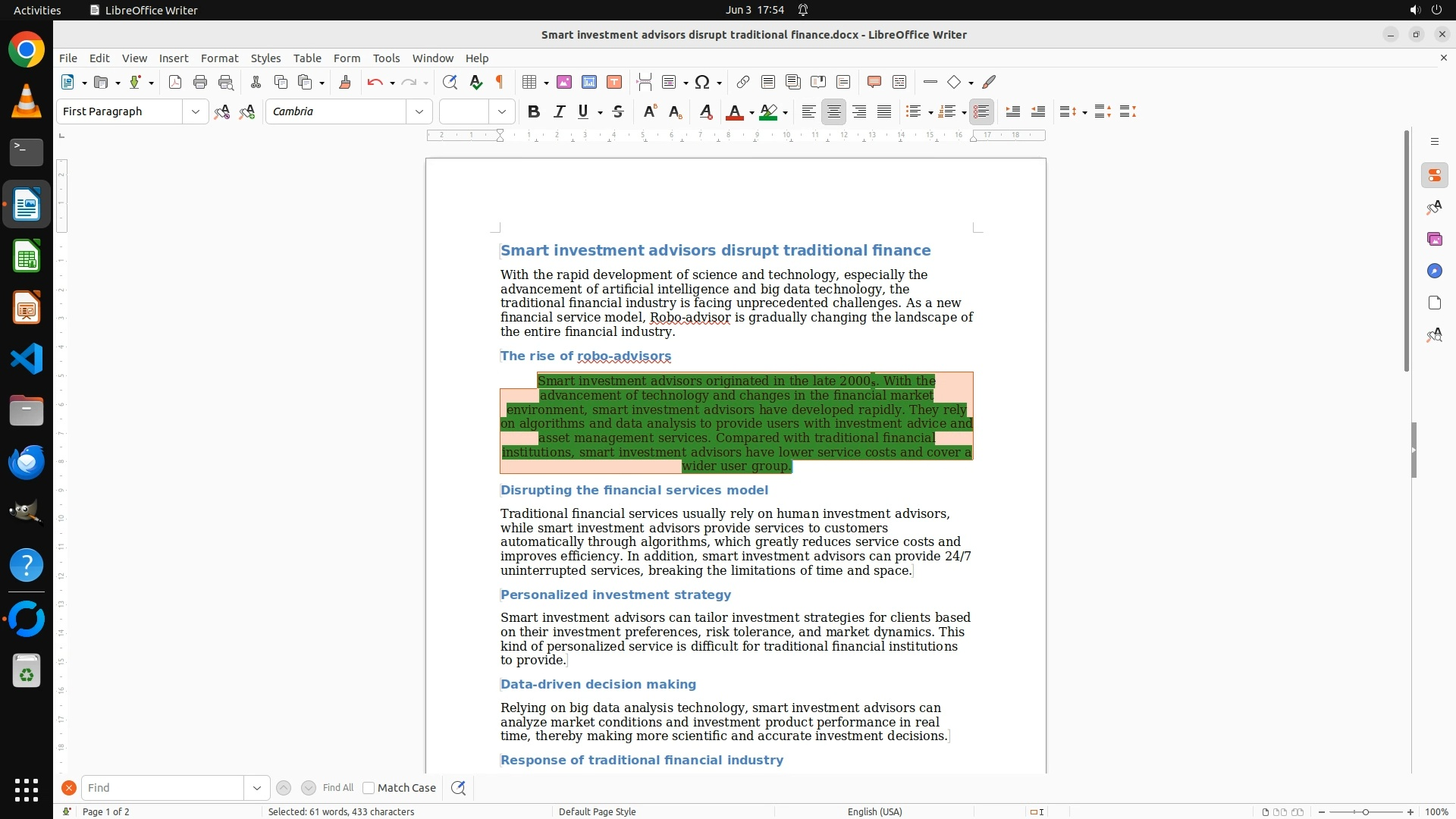Click the Export as PDF icon
Screen dimensions: 1456x819
(x=175, y=82)
